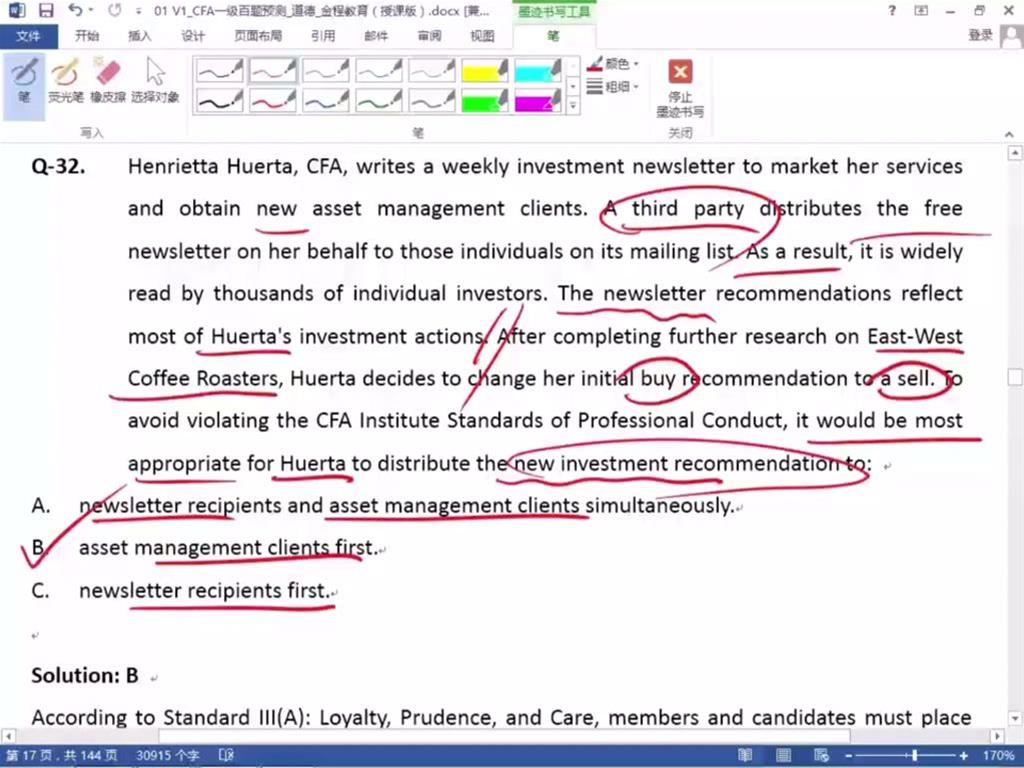Click the 30915 个字 word count
This screenshot has height=768, width=1024.
tap(168, 755)
